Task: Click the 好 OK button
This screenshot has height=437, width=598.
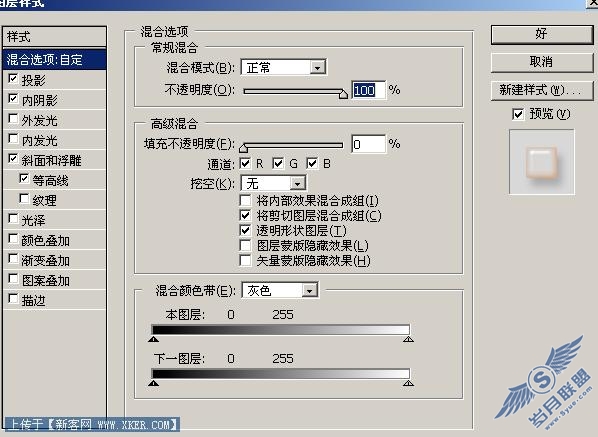Action: coord(542,35)
